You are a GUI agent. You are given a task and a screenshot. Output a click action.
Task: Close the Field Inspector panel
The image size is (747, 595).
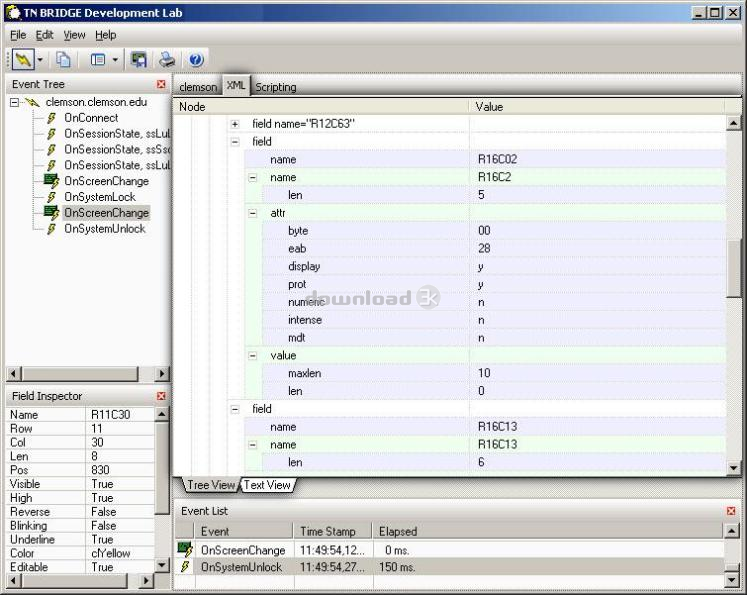coord(162,397)
